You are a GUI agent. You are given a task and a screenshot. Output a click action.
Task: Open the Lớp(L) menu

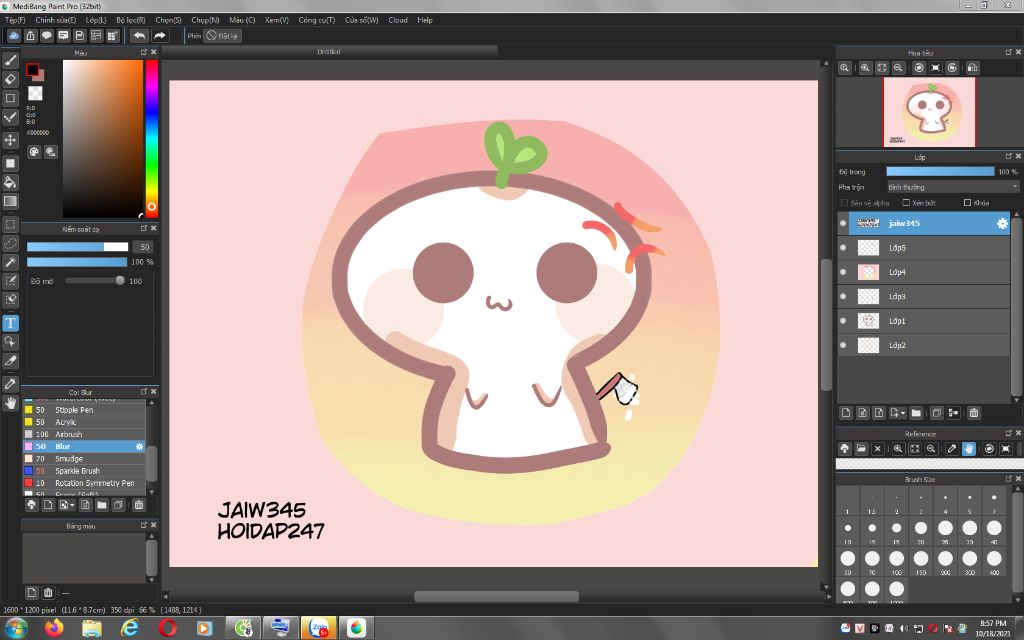pos(96,20)
